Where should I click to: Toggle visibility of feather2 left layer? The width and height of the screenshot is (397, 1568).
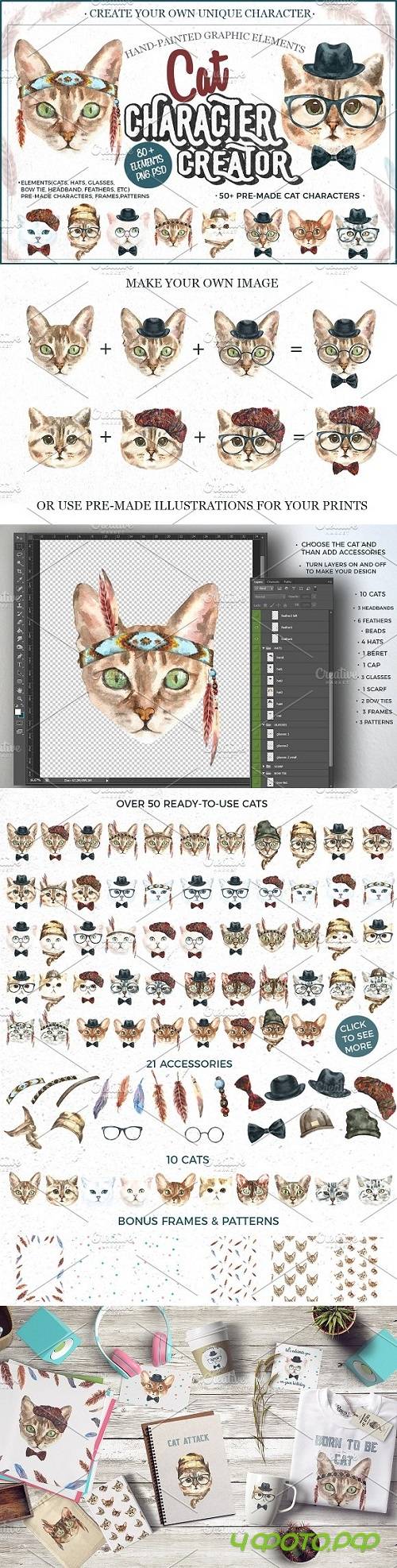point(256,616)
